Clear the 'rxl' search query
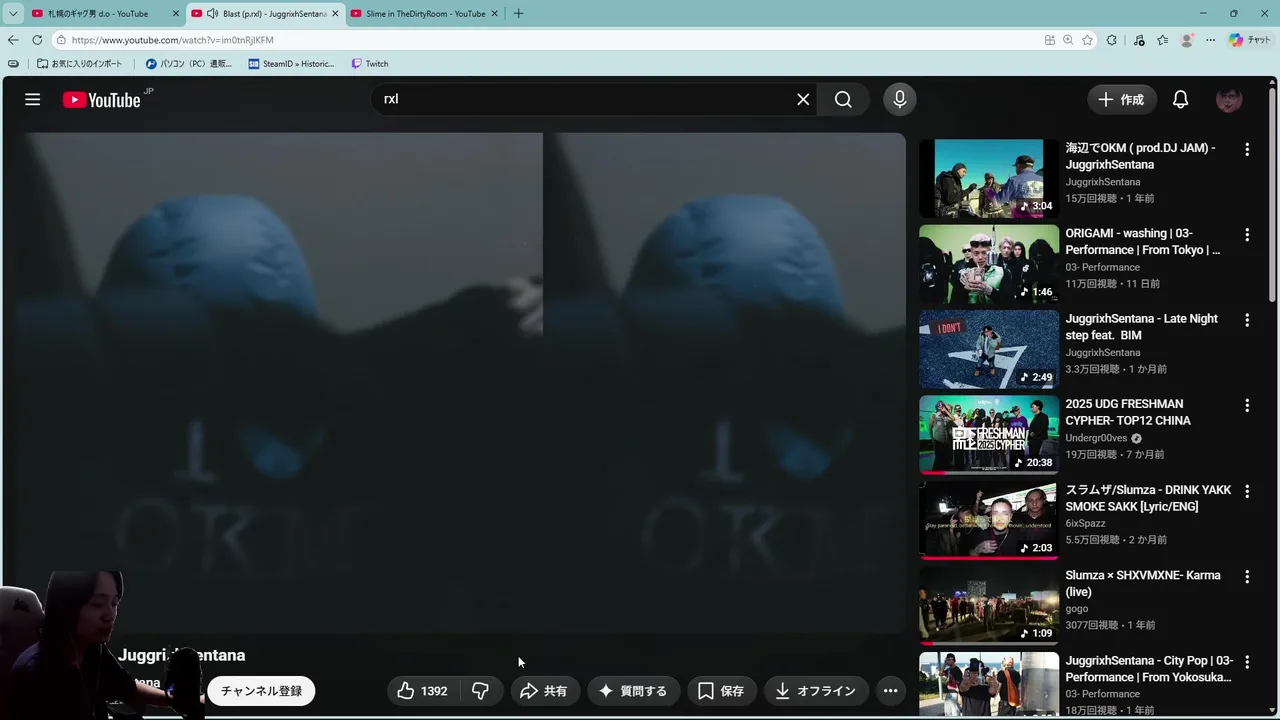This screenshot has height=720, width=1280. (x=803, y=99)
